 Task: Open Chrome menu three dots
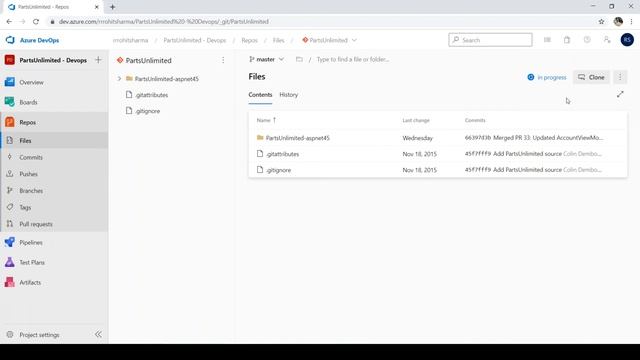631,22
